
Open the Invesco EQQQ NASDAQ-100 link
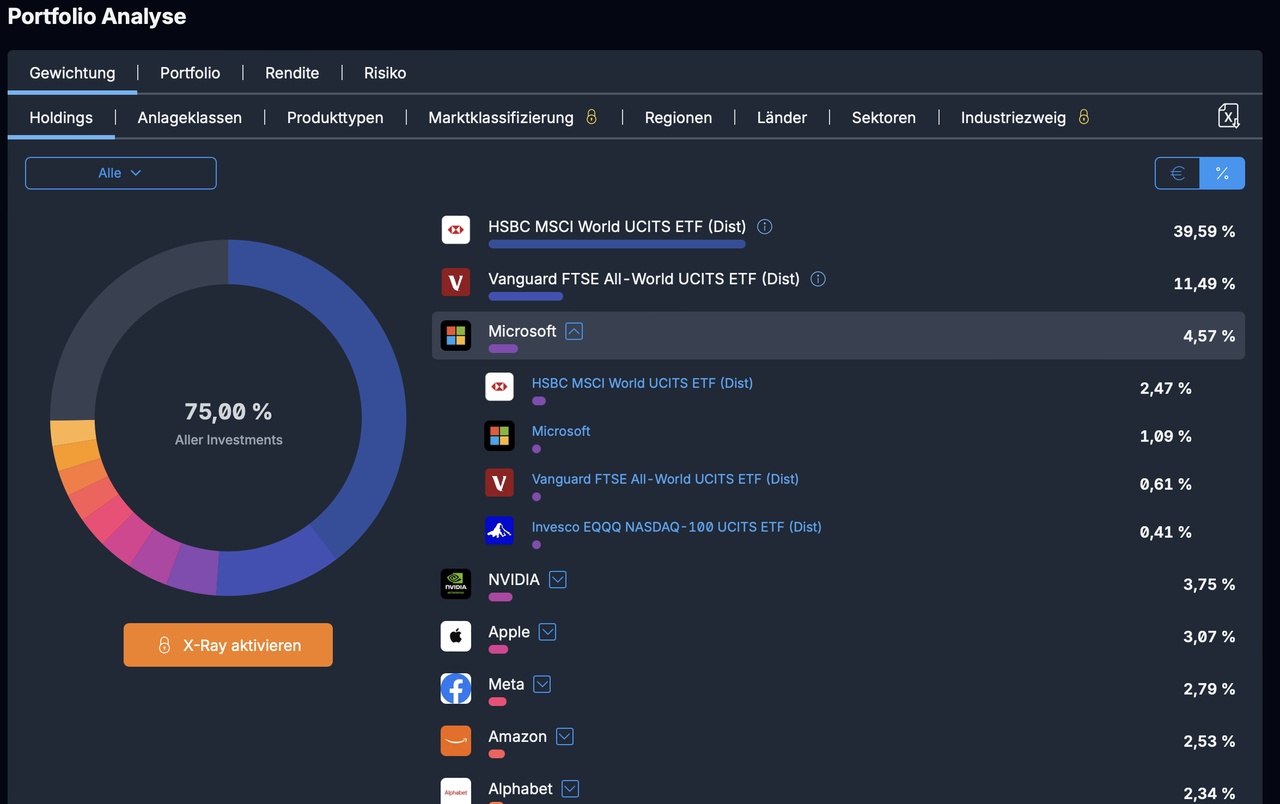point(677,527)
